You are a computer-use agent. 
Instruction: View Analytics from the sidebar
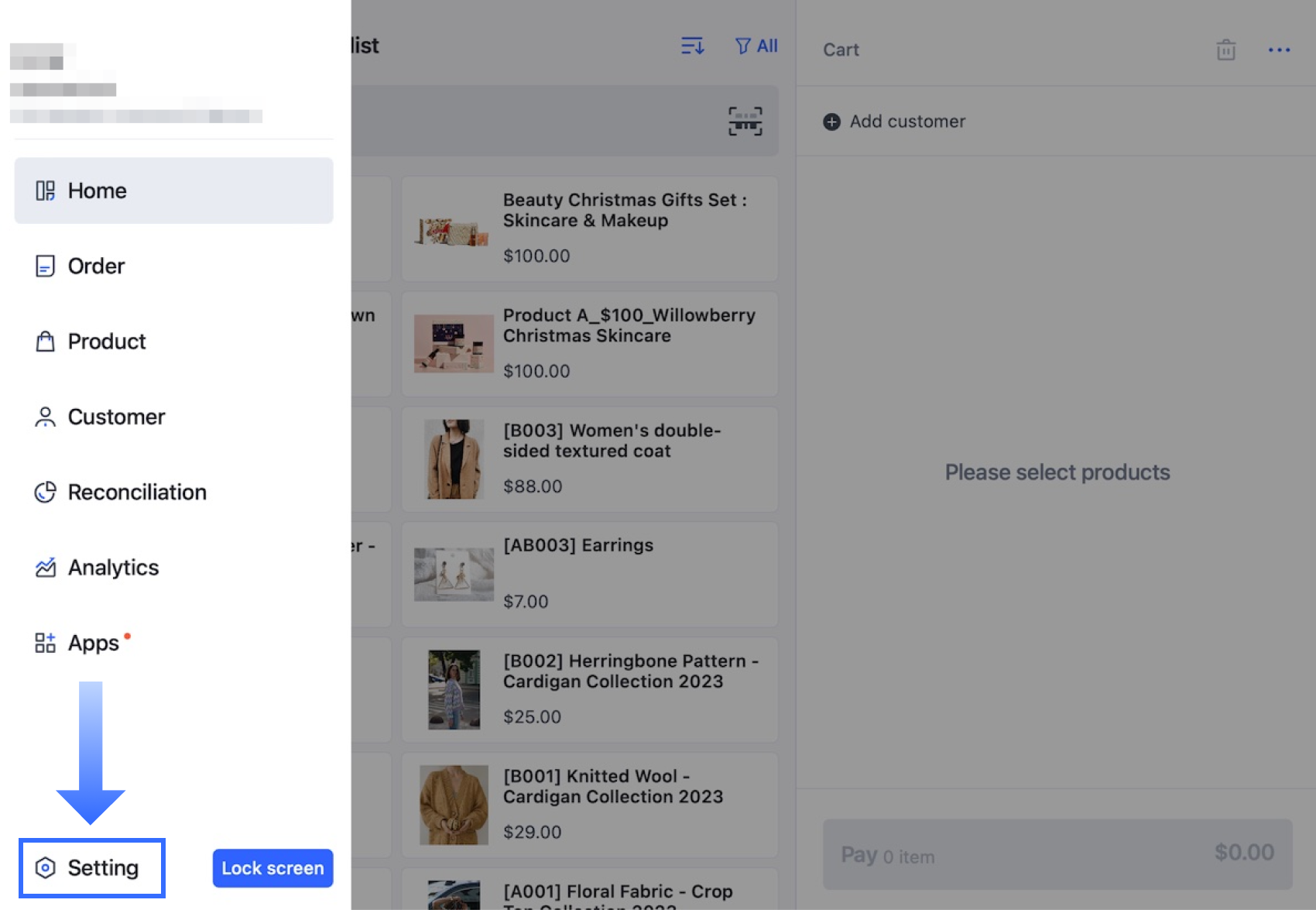click(173, 568)
